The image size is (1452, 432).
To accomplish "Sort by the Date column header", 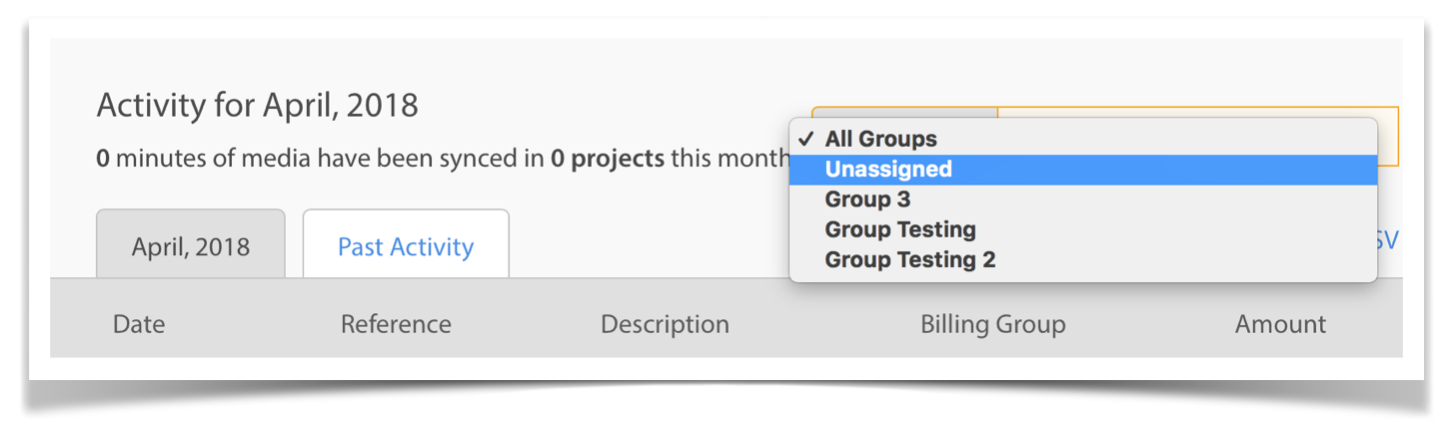I will (x=139, y=324).
